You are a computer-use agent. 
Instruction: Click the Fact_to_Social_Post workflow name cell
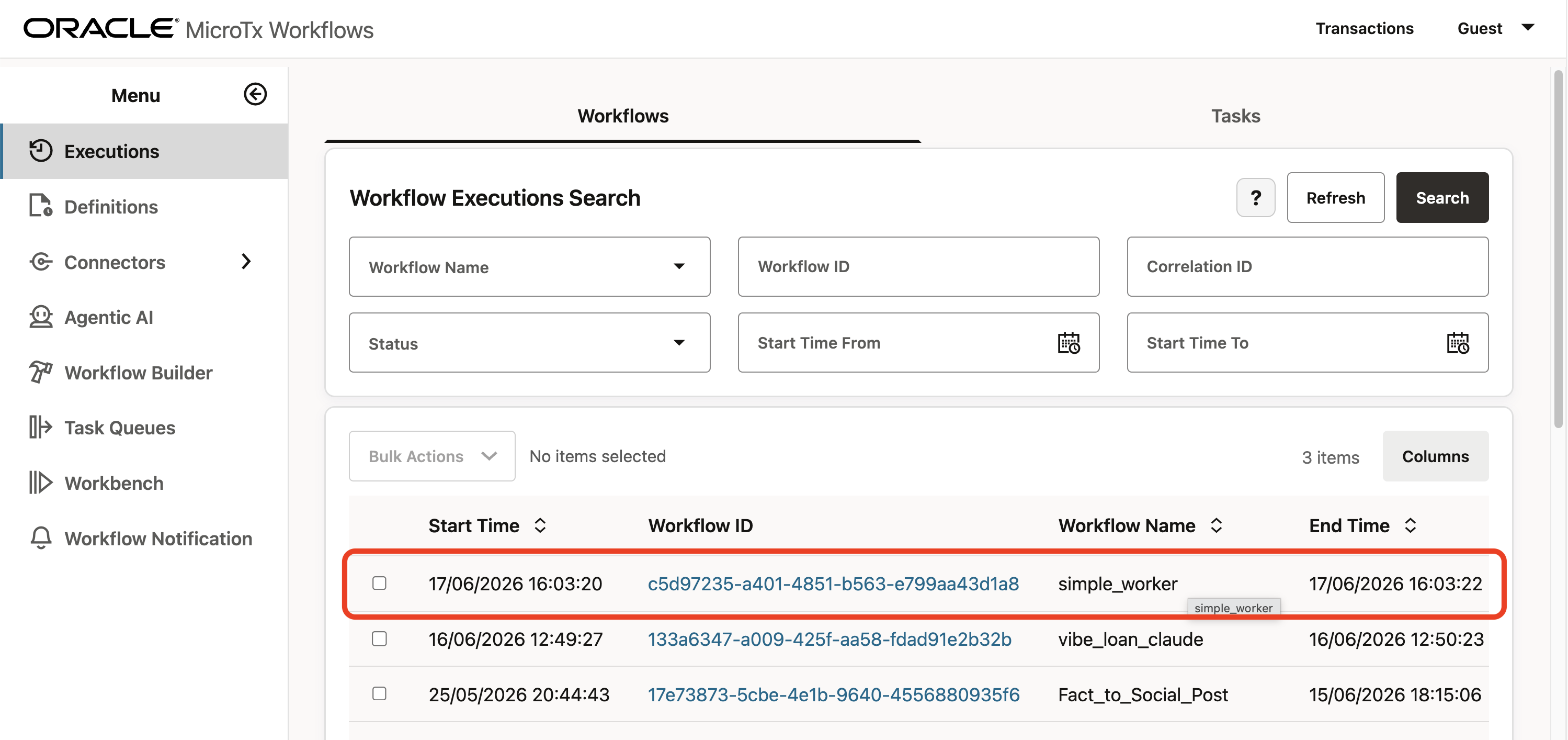[x=1143, y=694]
